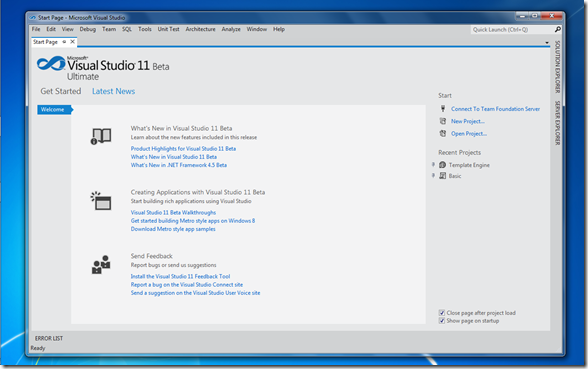The height and width of the screenshot is (369, 588).
Task: Open the document tab list dropdown arrow
Action: [x=547, y=43]
